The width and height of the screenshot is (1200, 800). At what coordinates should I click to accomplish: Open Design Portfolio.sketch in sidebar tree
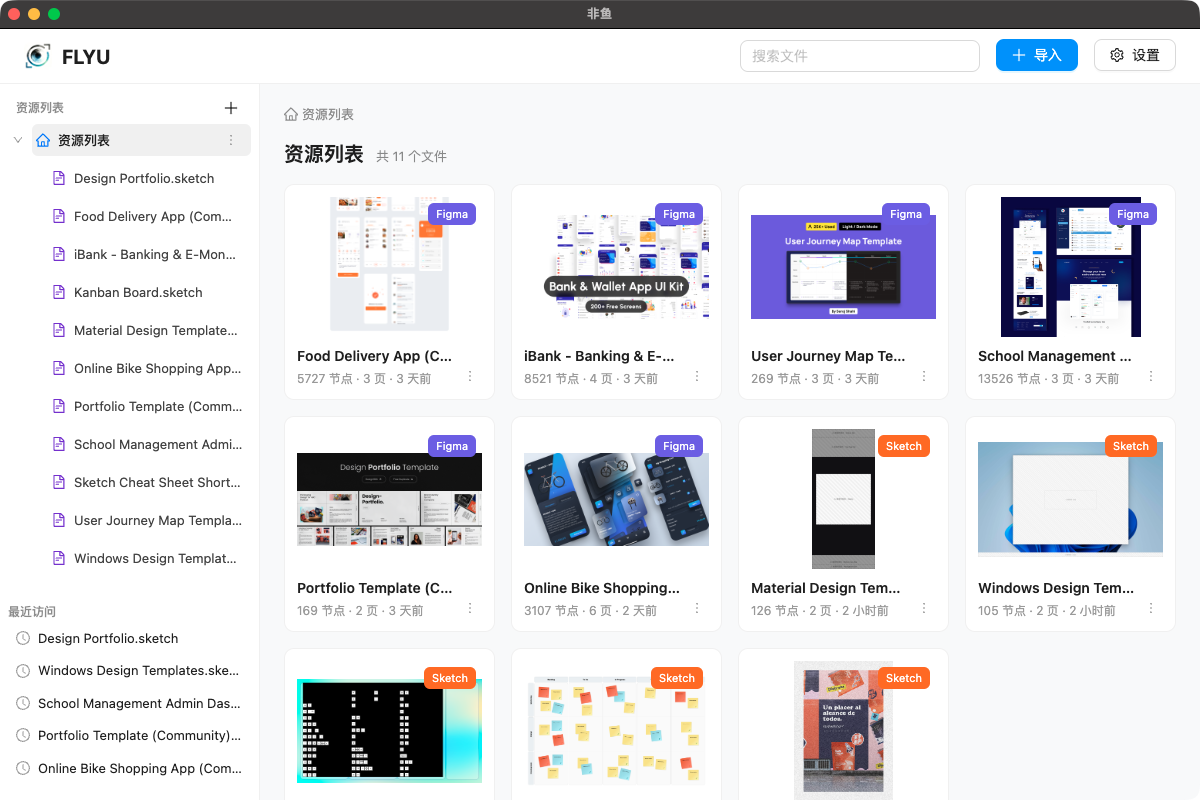[x=145, y=178]
